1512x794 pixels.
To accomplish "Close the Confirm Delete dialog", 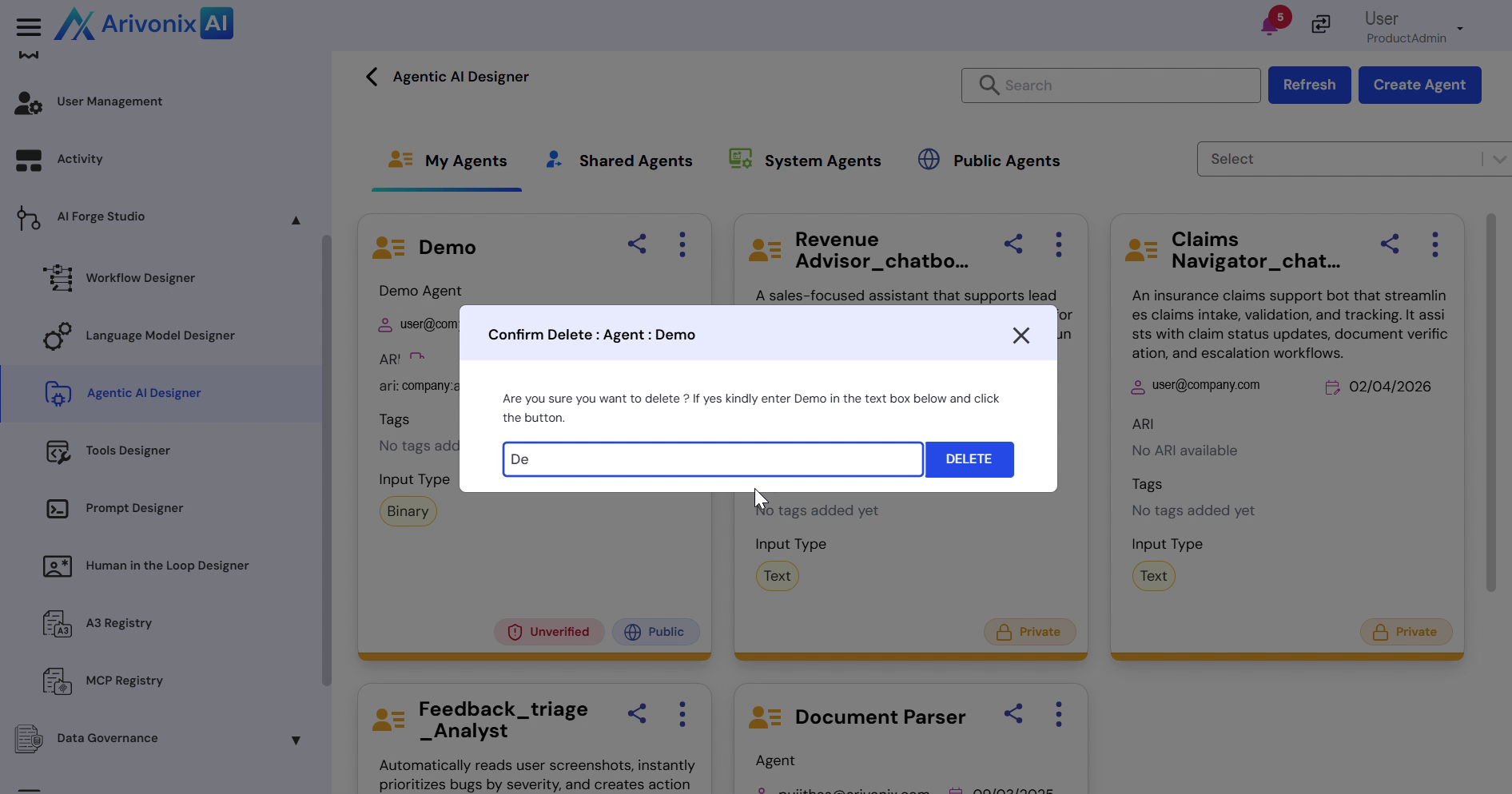I will 1021,335.
